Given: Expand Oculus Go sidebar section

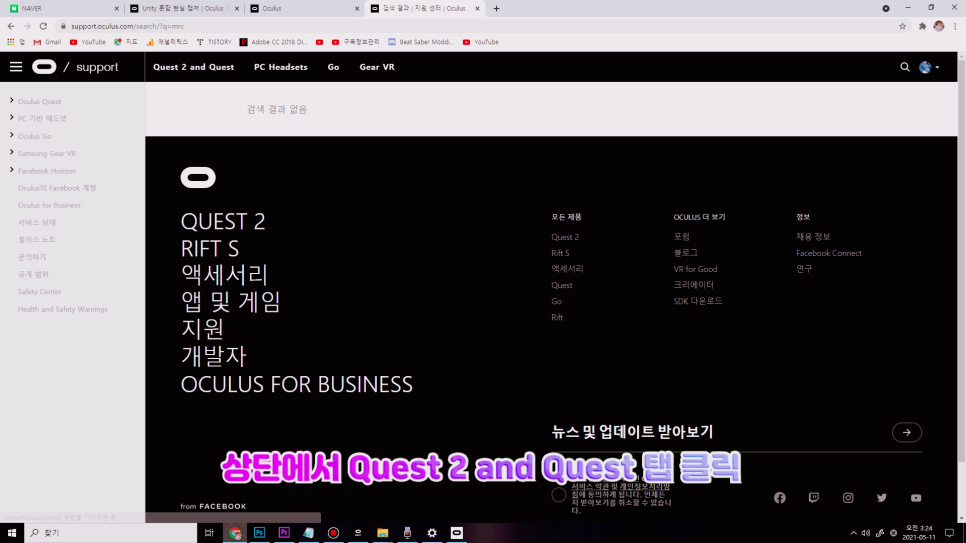Looking at the screenshot, I should pyautogui.click(x=11, y=135).
